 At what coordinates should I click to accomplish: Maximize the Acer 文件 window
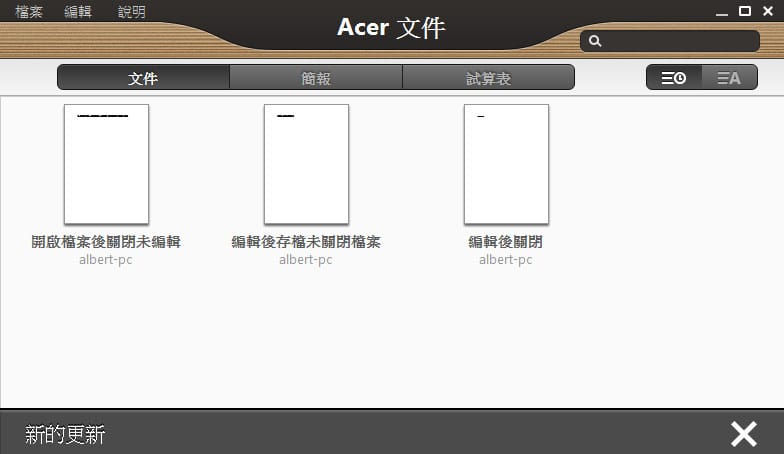pyautogui.click(x=745, y=11)
